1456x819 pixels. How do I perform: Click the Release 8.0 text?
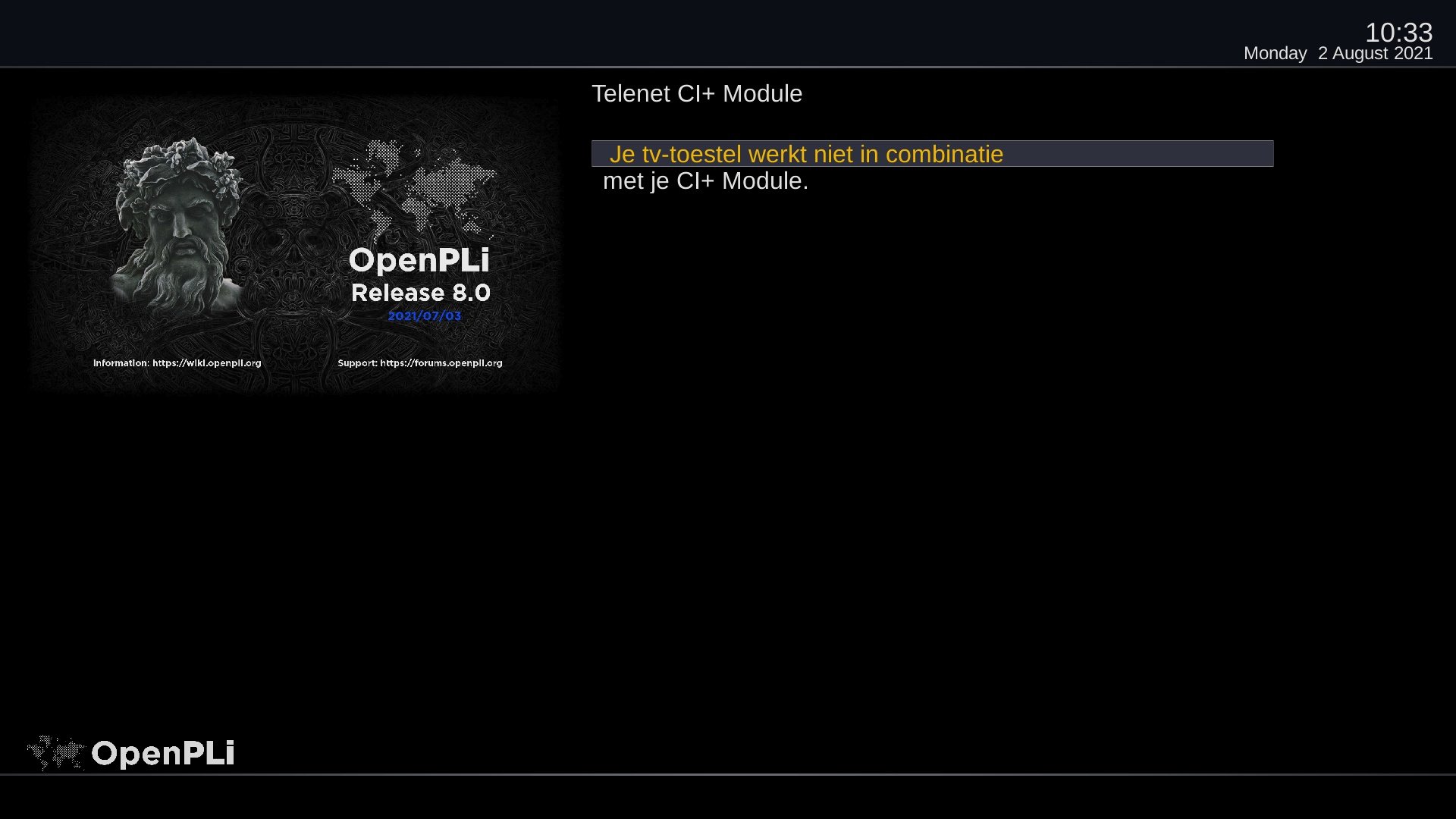click(x=421, y=293)
